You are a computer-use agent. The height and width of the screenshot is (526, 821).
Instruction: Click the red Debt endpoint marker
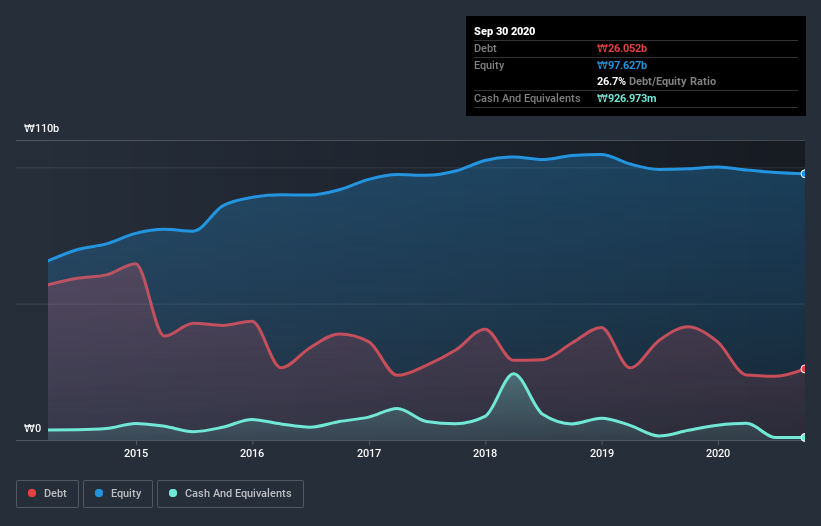tap(804, 369)
